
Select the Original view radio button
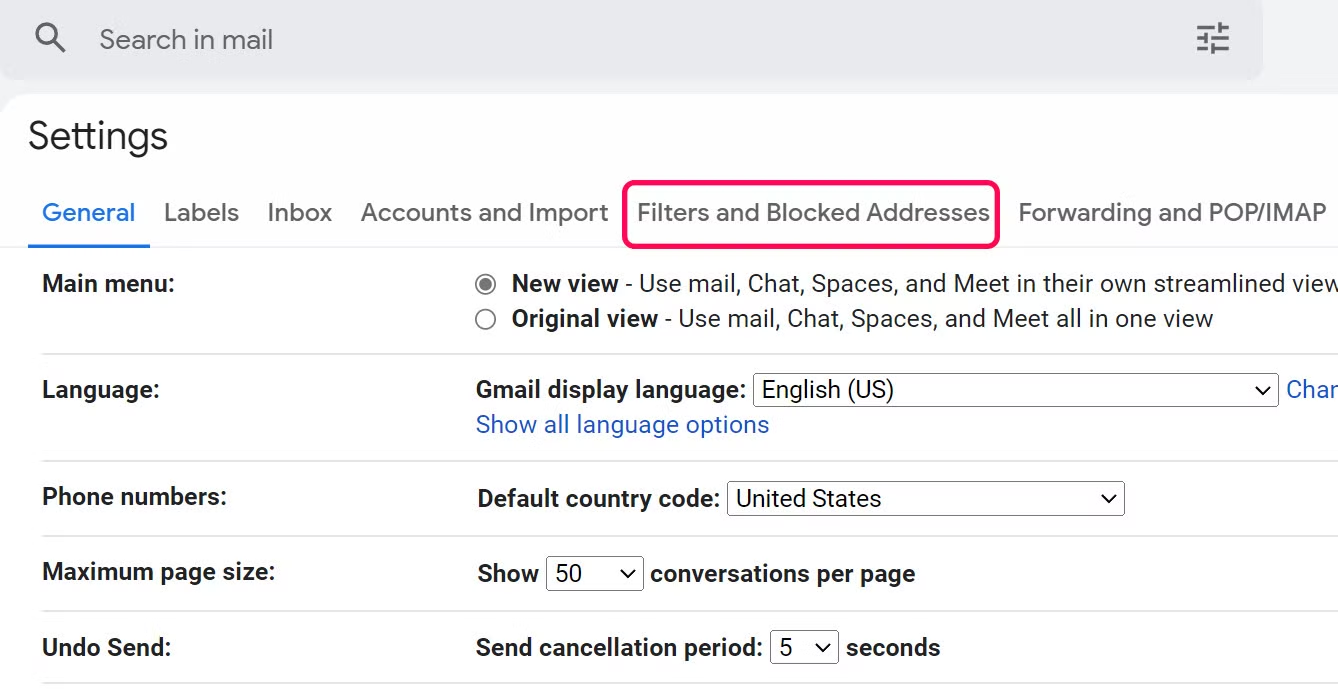point(486,320)
